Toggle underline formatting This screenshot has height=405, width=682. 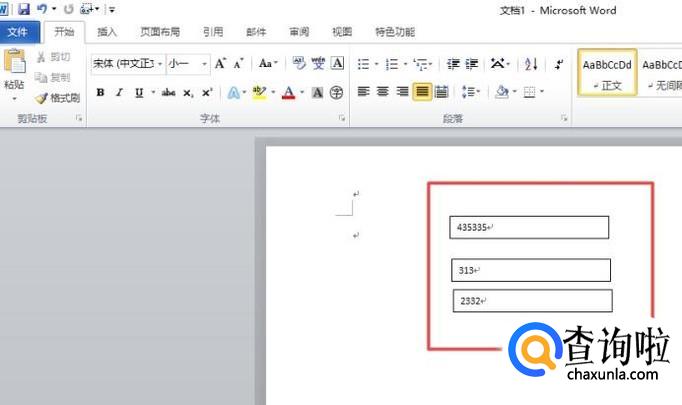pos(139,92)
